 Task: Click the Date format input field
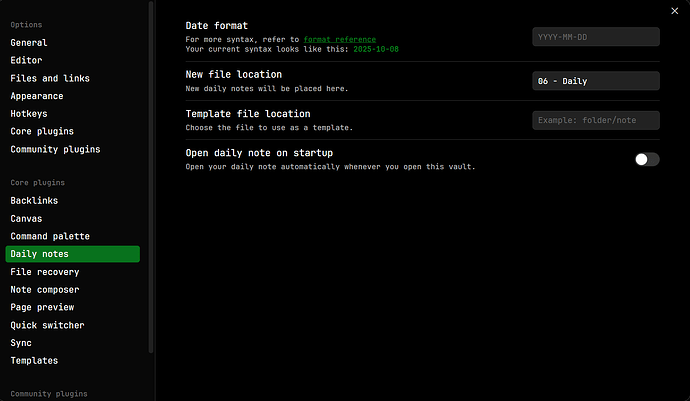(596, 37)
